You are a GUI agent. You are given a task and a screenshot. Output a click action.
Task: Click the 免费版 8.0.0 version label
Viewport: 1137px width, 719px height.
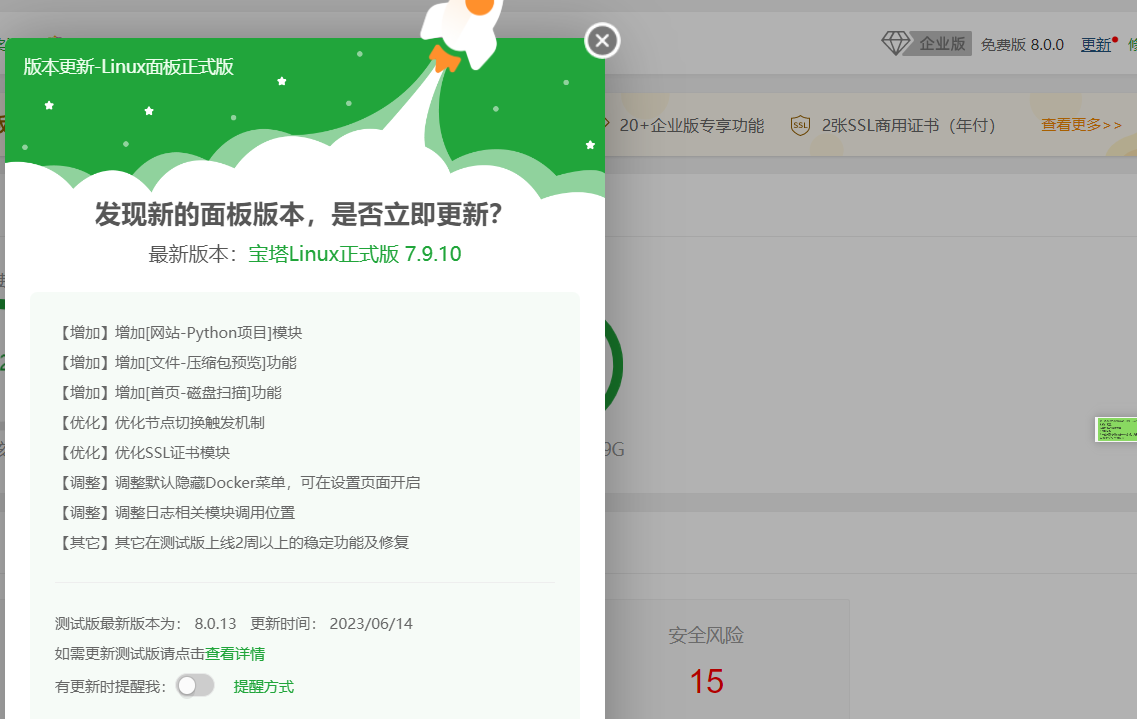tap(1022, 45)
